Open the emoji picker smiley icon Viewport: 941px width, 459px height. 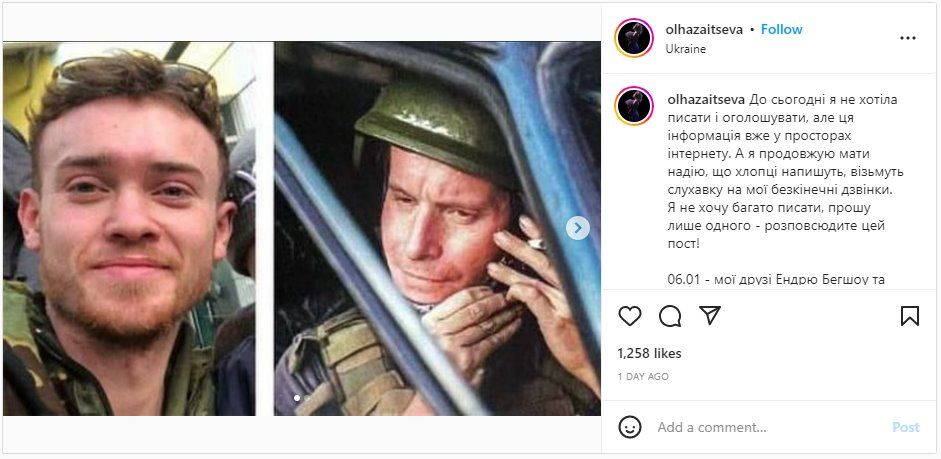[630, 427]
